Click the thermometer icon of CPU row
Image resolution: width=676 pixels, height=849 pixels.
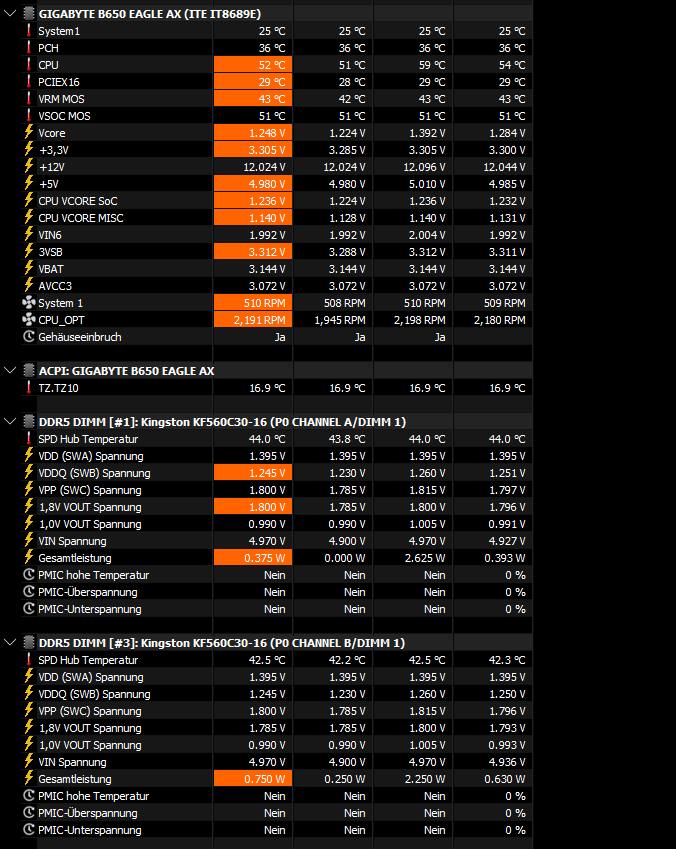(x=29, y=64)
